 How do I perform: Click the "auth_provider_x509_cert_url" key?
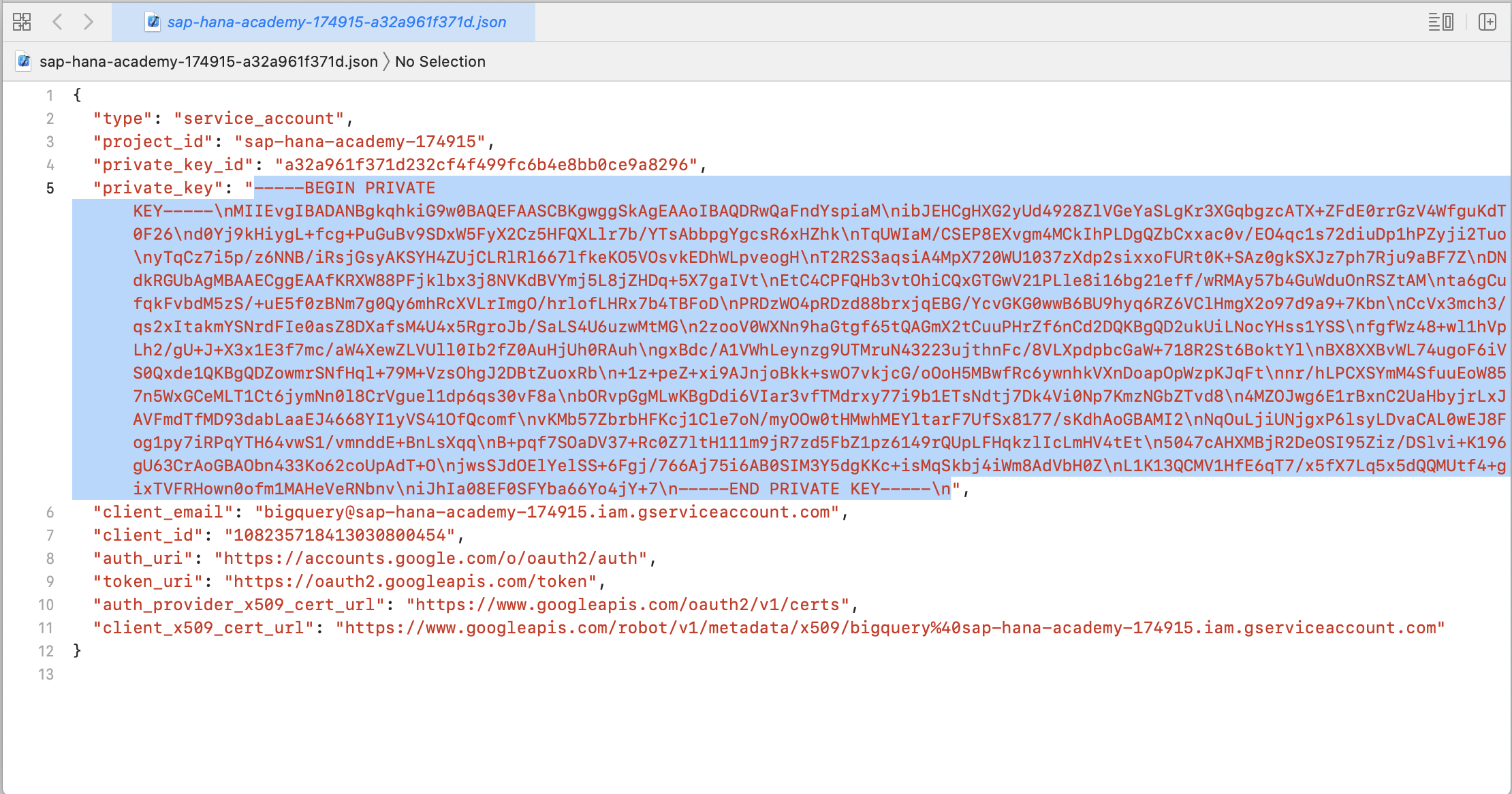tap(238, 605)
